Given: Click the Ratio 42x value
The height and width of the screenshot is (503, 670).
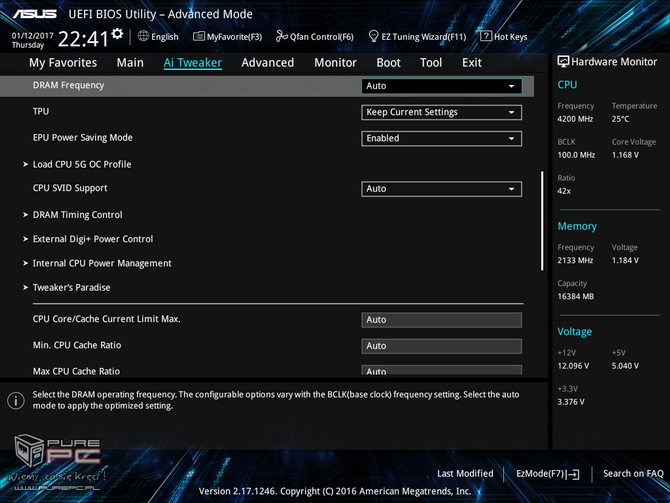Looking at the screenshot, I should 564,191.
